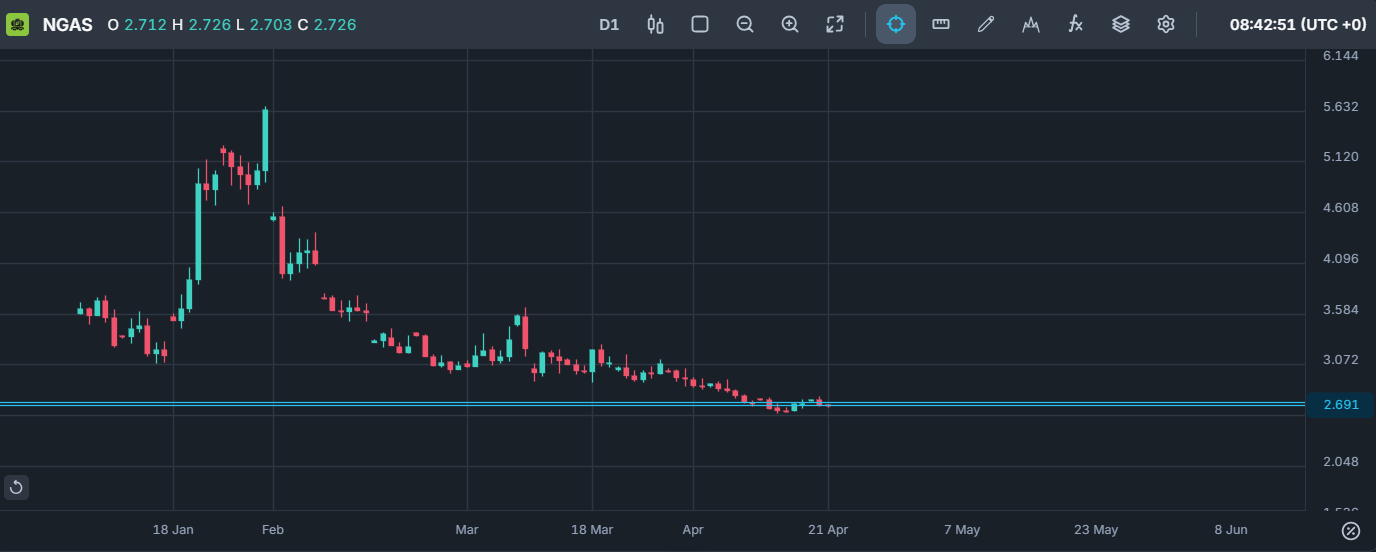The width and height of the screenshot is (1376, 552).
Task: Toggle the crosshair cursor tool
Action: [x=896, y=24]
